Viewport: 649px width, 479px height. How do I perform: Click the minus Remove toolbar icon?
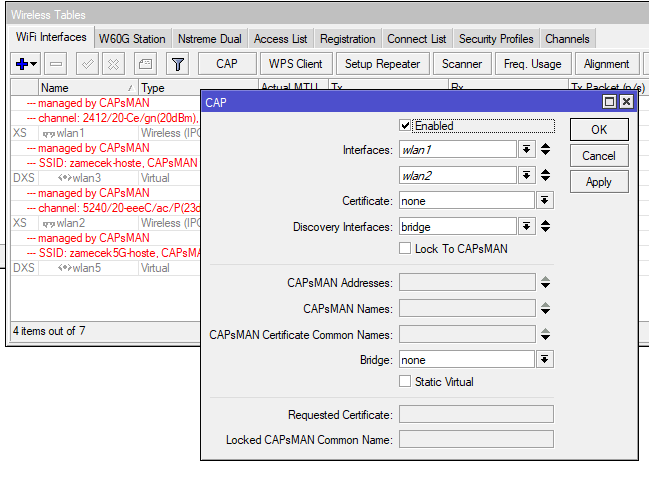[x=56, y=64]
